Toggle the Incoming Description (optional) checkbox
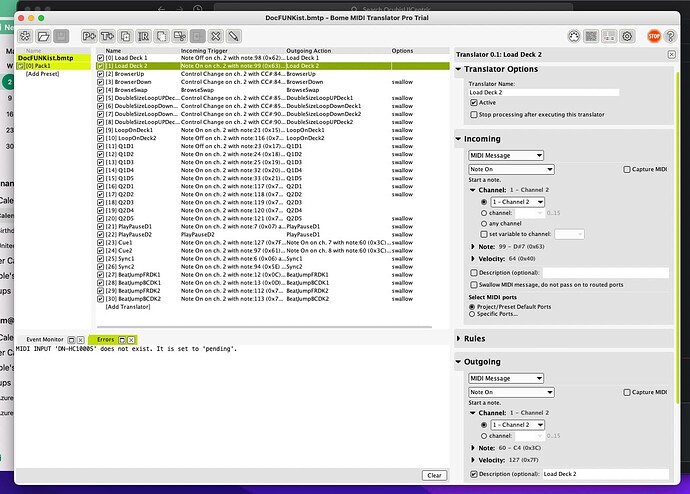This screenshot has height=494, width=690. coord(474,273)
